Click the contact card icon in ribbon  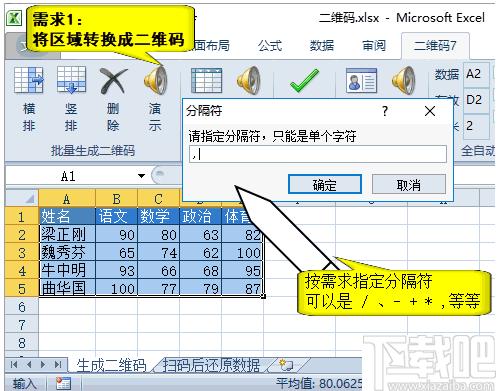pos(361,80)
